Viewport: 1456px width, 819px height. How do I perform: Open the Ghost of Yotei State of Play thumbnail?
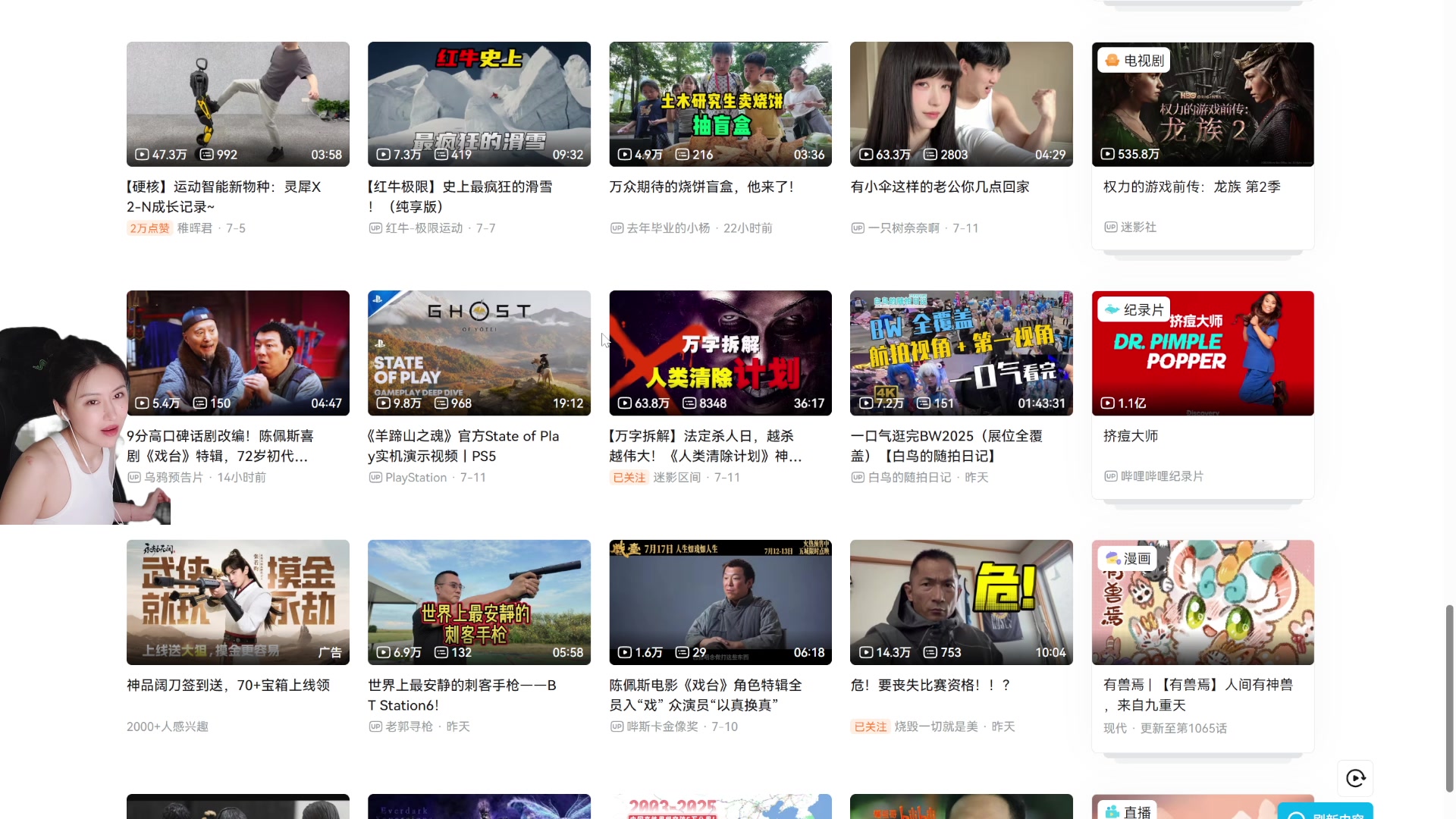[x=479, y=353]
